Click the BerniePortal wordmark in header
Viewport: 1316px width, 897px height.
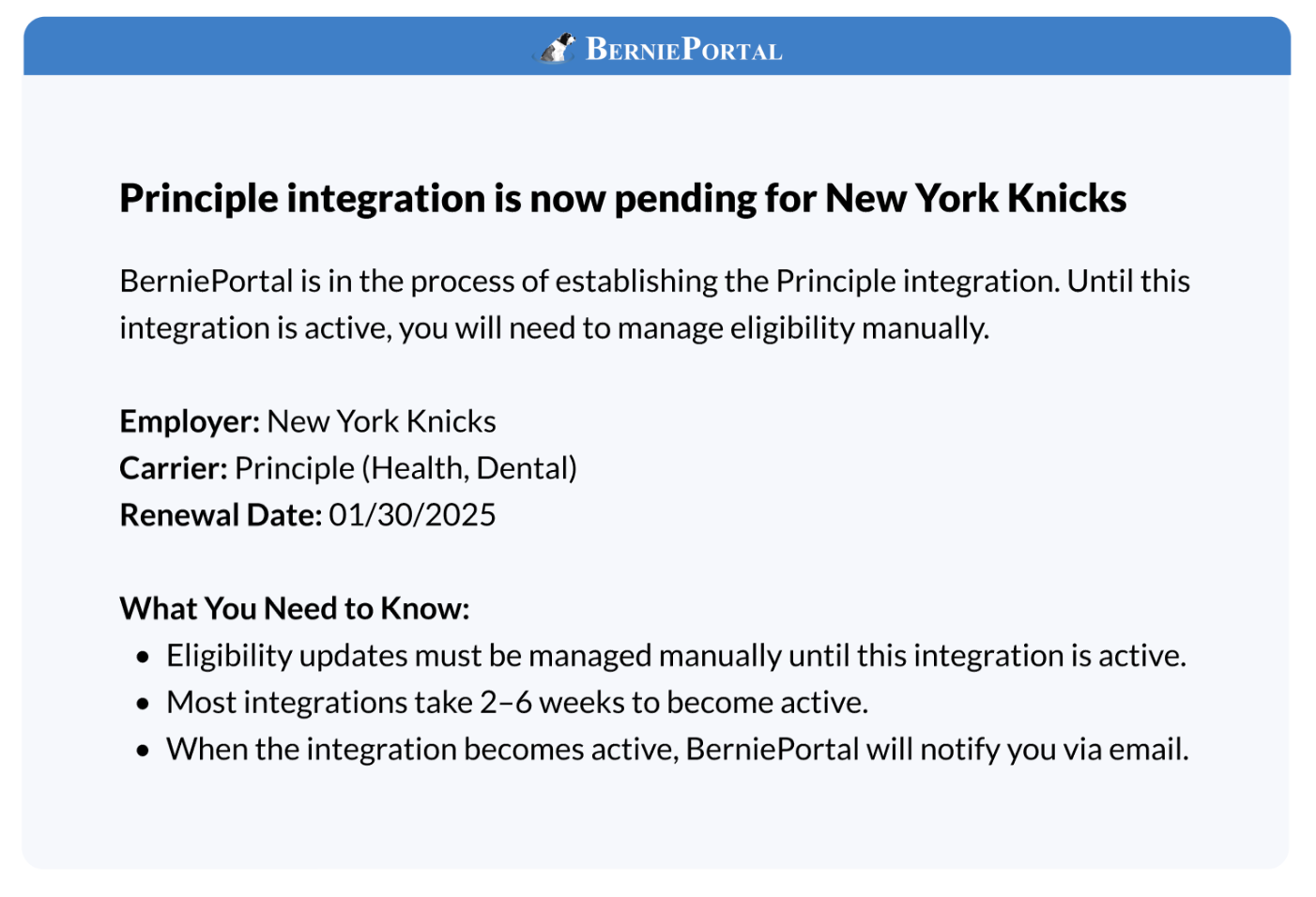pyautogui.click(x=684, y=49)
